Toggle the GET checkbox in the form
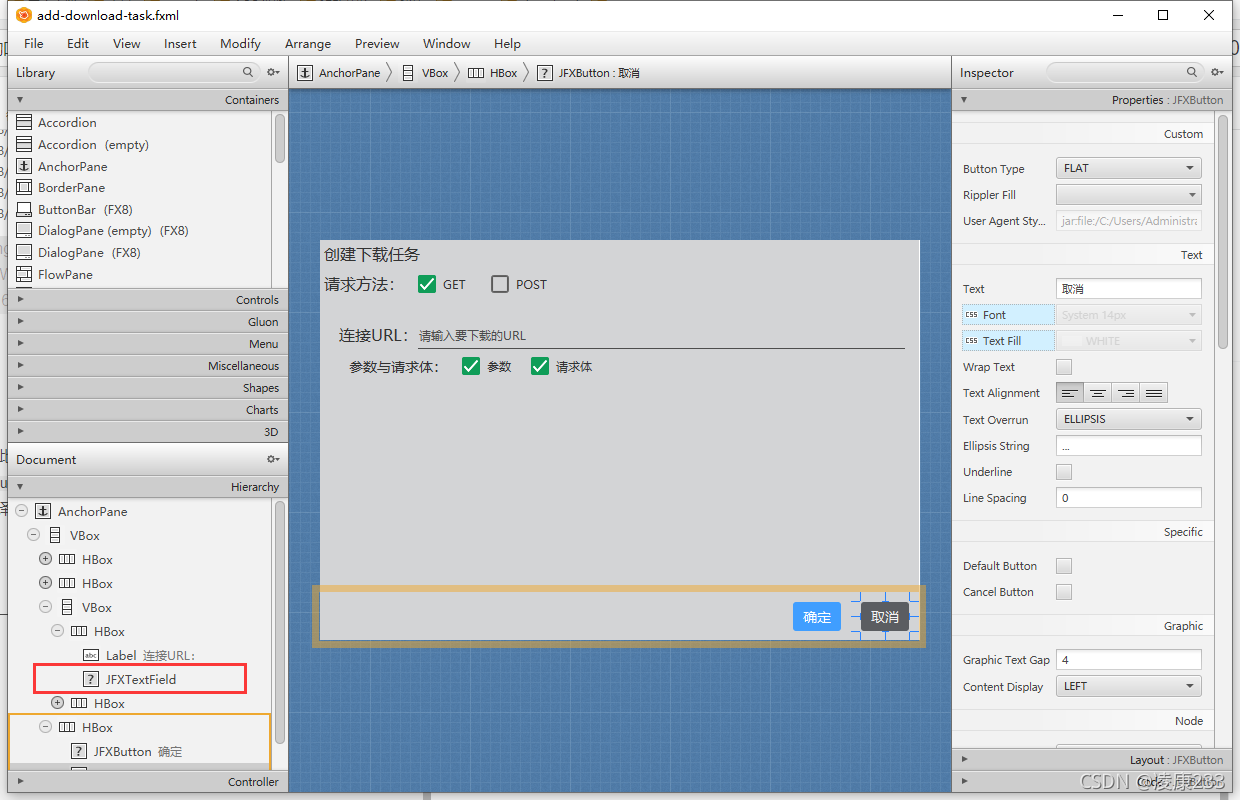 coord(427,284)
